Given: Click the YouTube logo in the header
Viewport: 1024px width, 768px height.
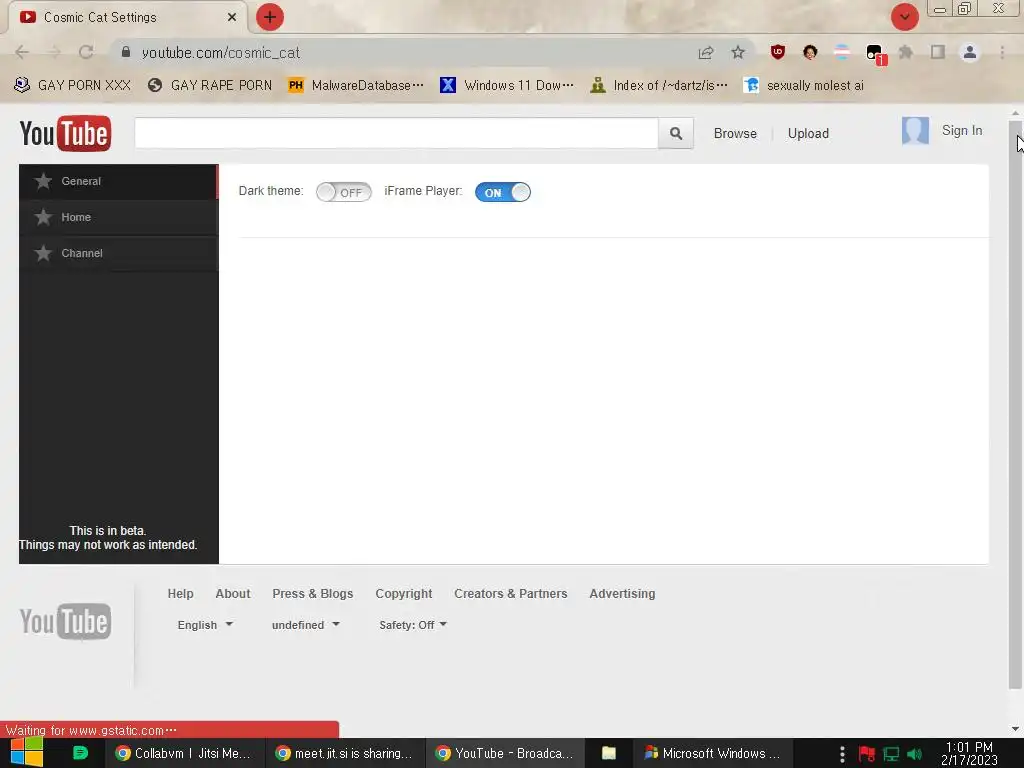Looking at the screenshot, I should tap(65, 133).
